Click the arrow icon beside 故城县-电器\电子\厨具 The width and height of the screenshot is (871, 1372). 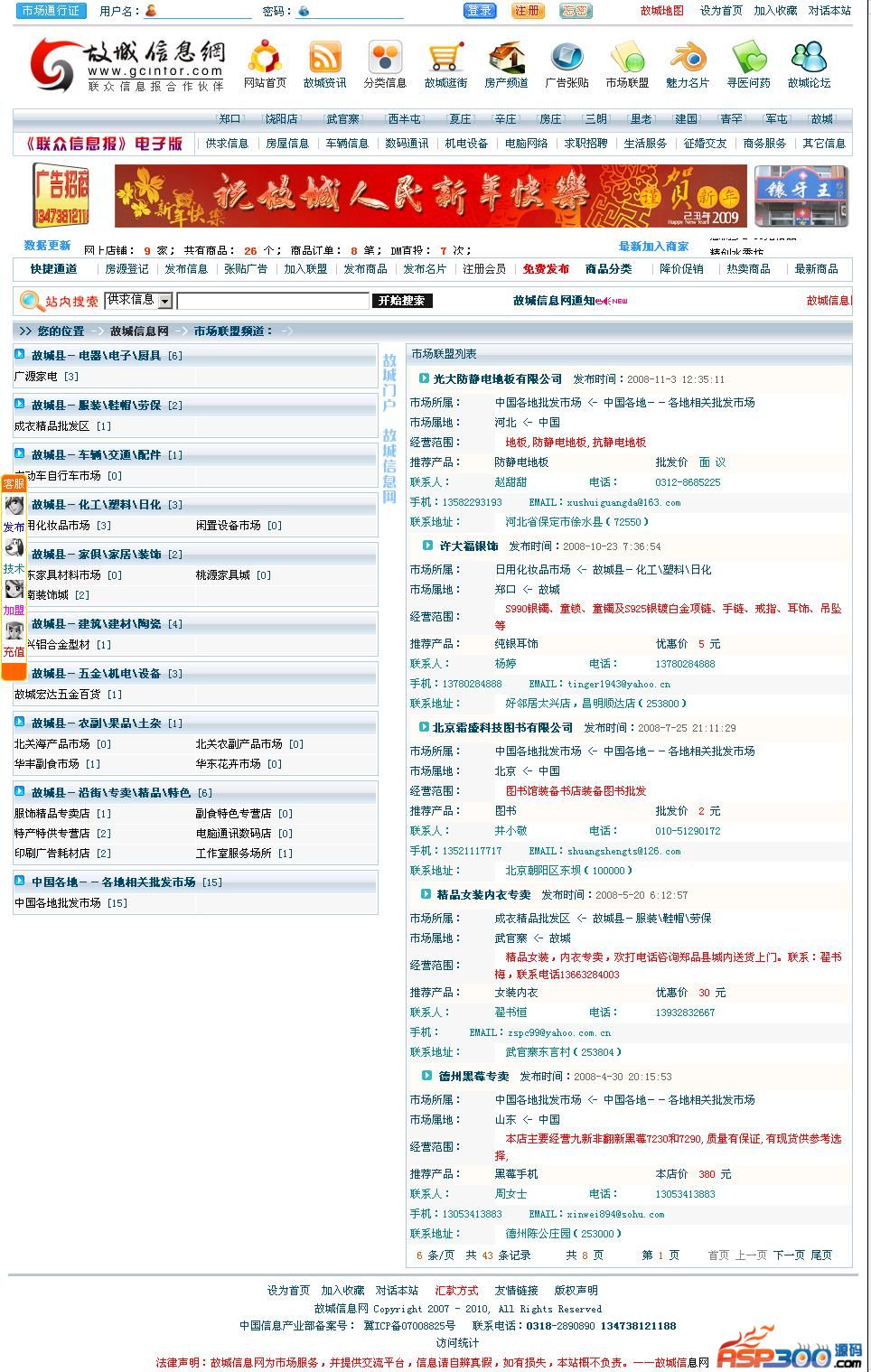(20, 355)
